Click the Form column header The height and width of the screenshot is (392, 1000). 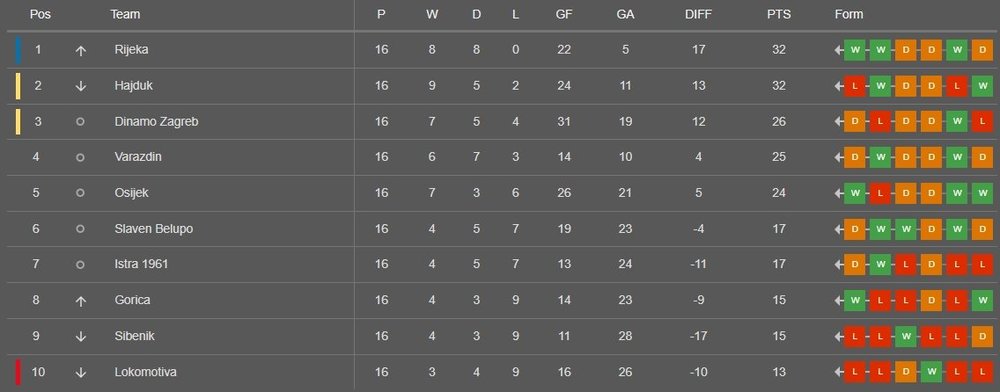click(x=848, y=14)
